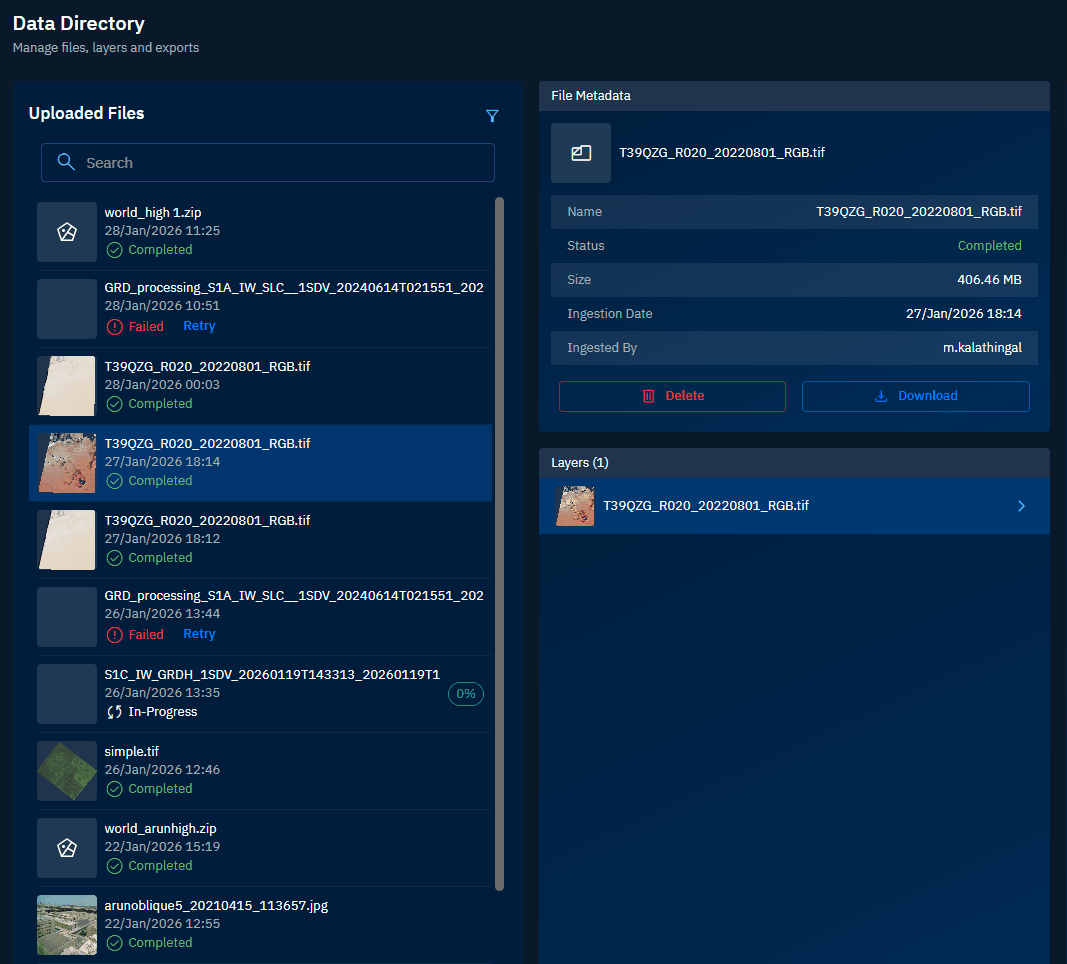Expand the layer chevron in Layers panel
The image size is (1067, 964).
tap(1021, 506)
